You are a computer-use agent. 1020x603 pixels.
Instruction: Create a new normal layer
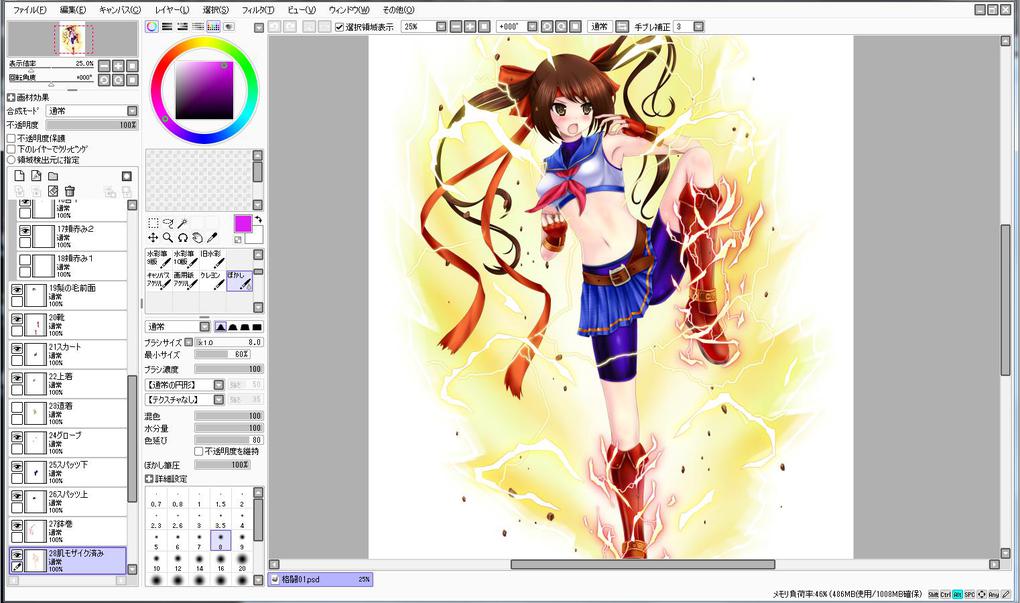20,176
